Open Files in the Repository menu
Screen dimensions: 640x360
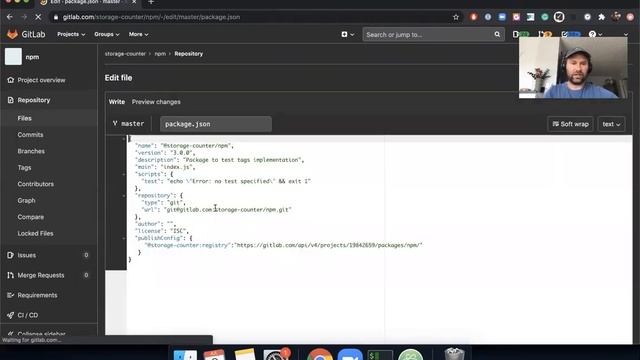pyautogui.click(x=24, y=118)
